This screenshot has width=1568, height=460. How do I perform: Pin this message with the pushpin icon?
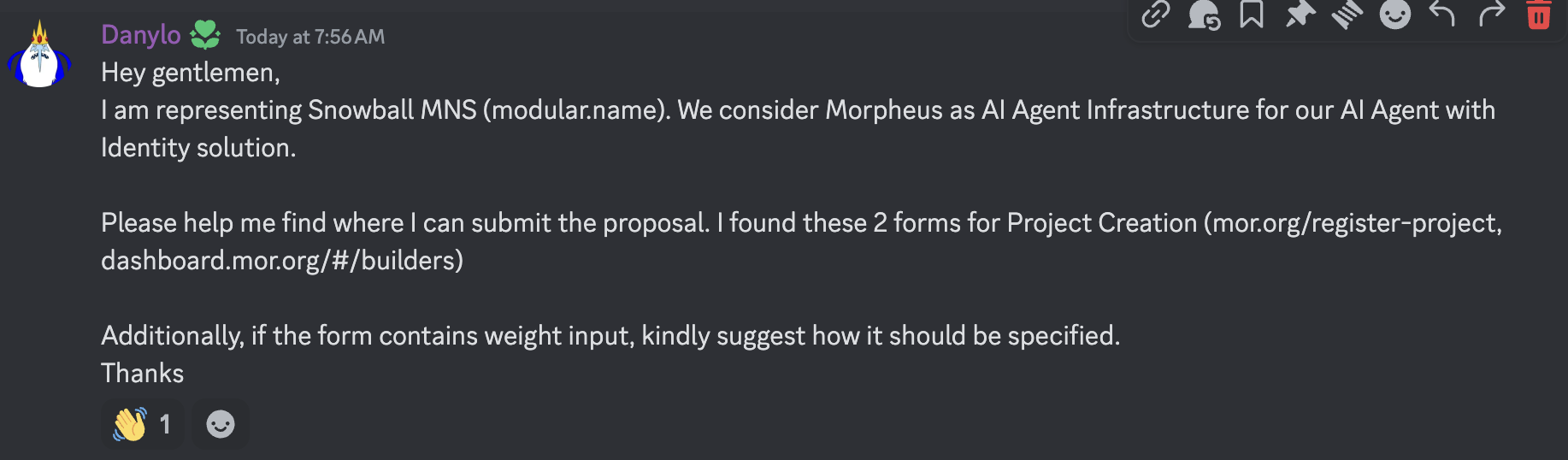1300,15
